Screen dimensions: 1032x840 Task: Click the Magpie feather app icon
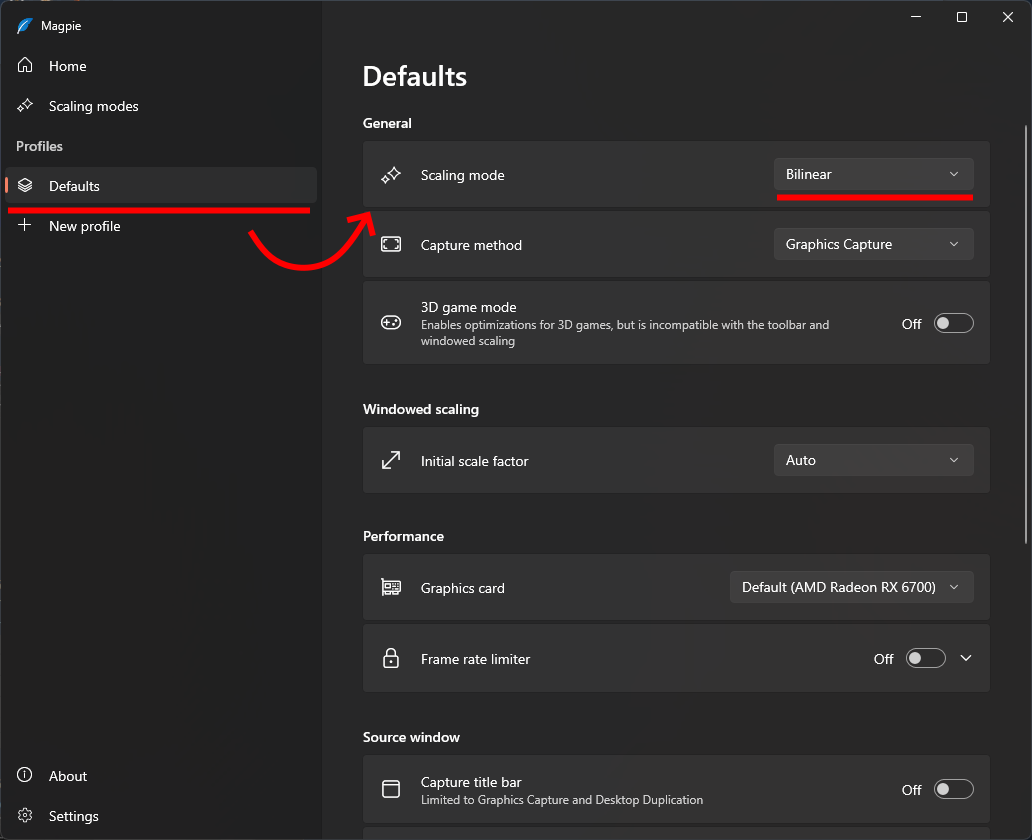[x=25, y=26]
